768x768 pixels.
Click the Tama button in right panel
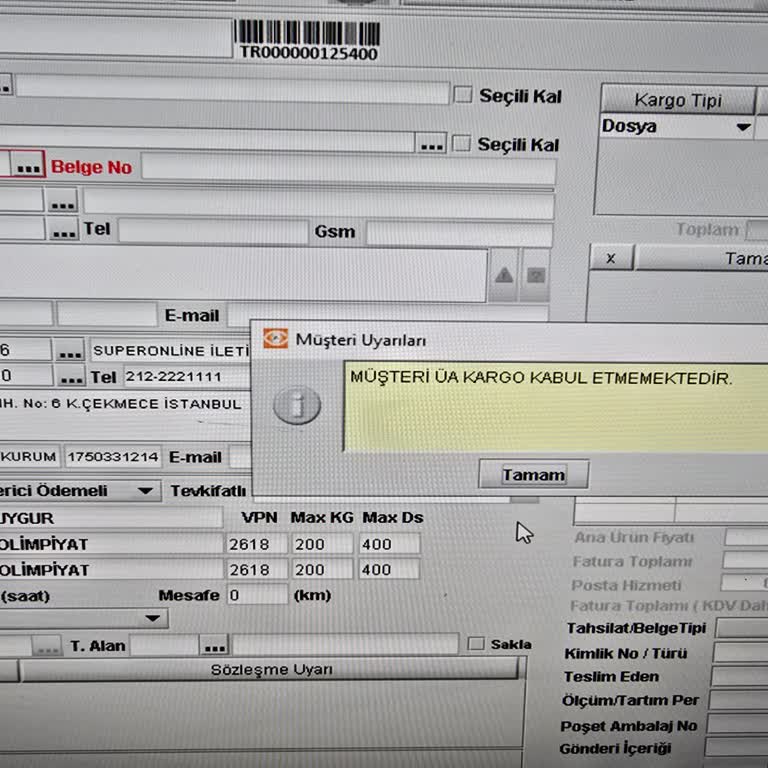pos(701,258)
